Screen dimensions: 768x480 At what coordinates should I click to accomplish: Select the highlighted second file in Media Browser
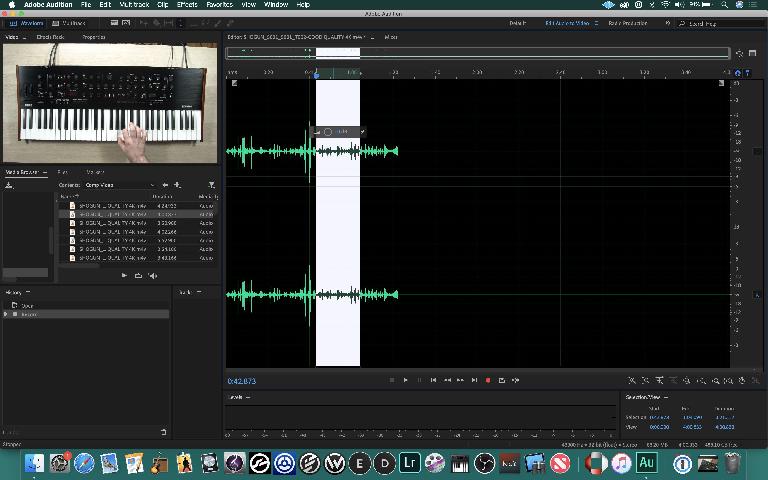point(112,214)
